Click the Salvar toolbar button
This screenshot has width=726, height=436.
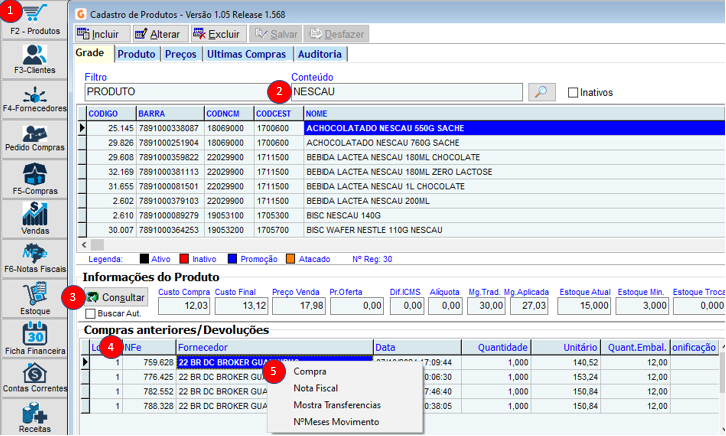point(275,34)
